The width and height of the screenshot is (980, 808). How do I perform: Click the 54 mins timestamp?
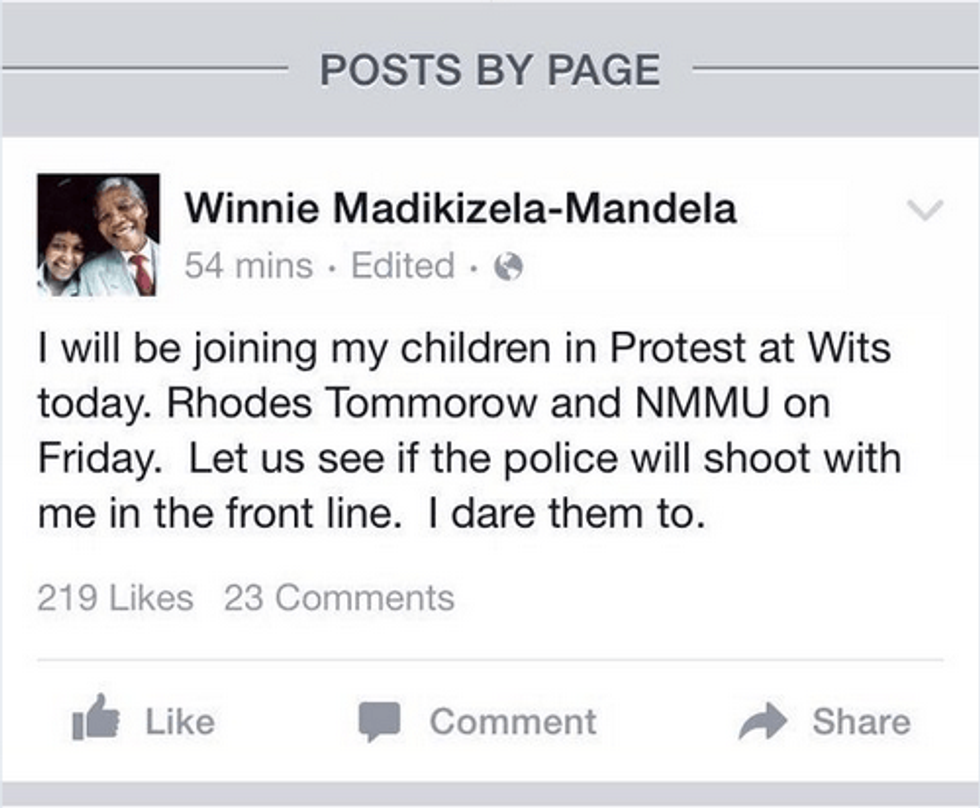(x=249, y=266)
